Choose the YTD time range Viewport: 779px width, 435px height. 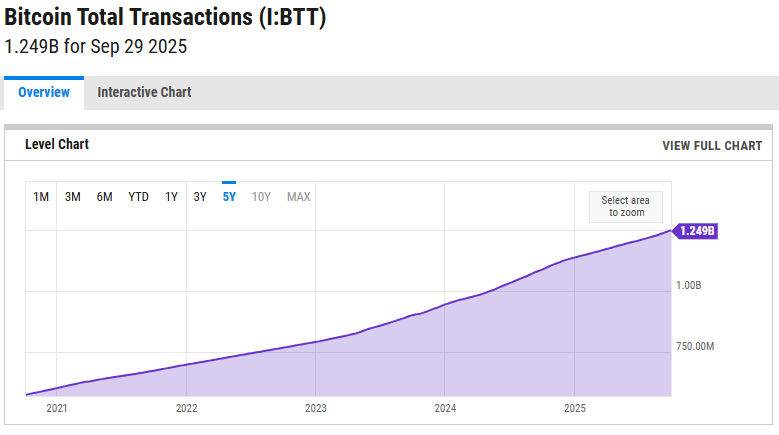coord(139,197)
